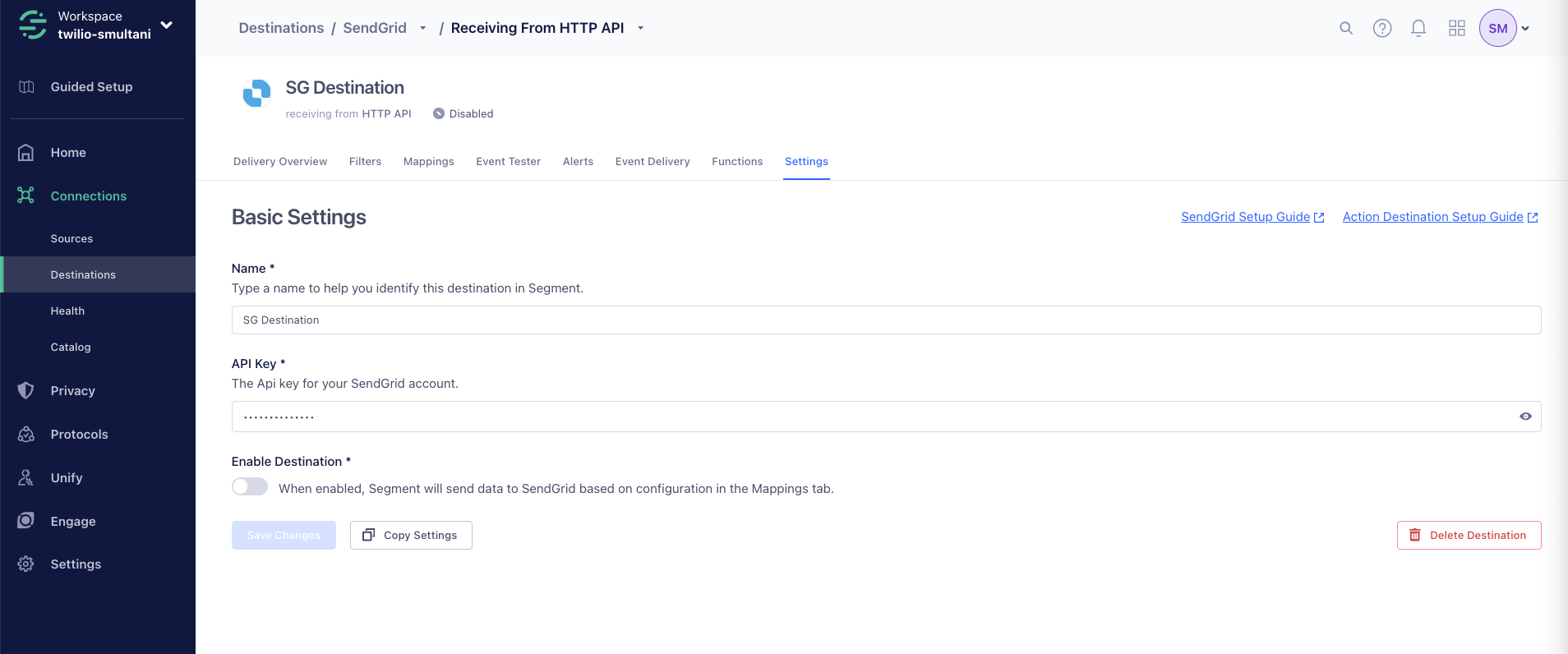Click the SendGrid breadcrumb link
The image size is (1568, 654).
(x=375, y=28)
